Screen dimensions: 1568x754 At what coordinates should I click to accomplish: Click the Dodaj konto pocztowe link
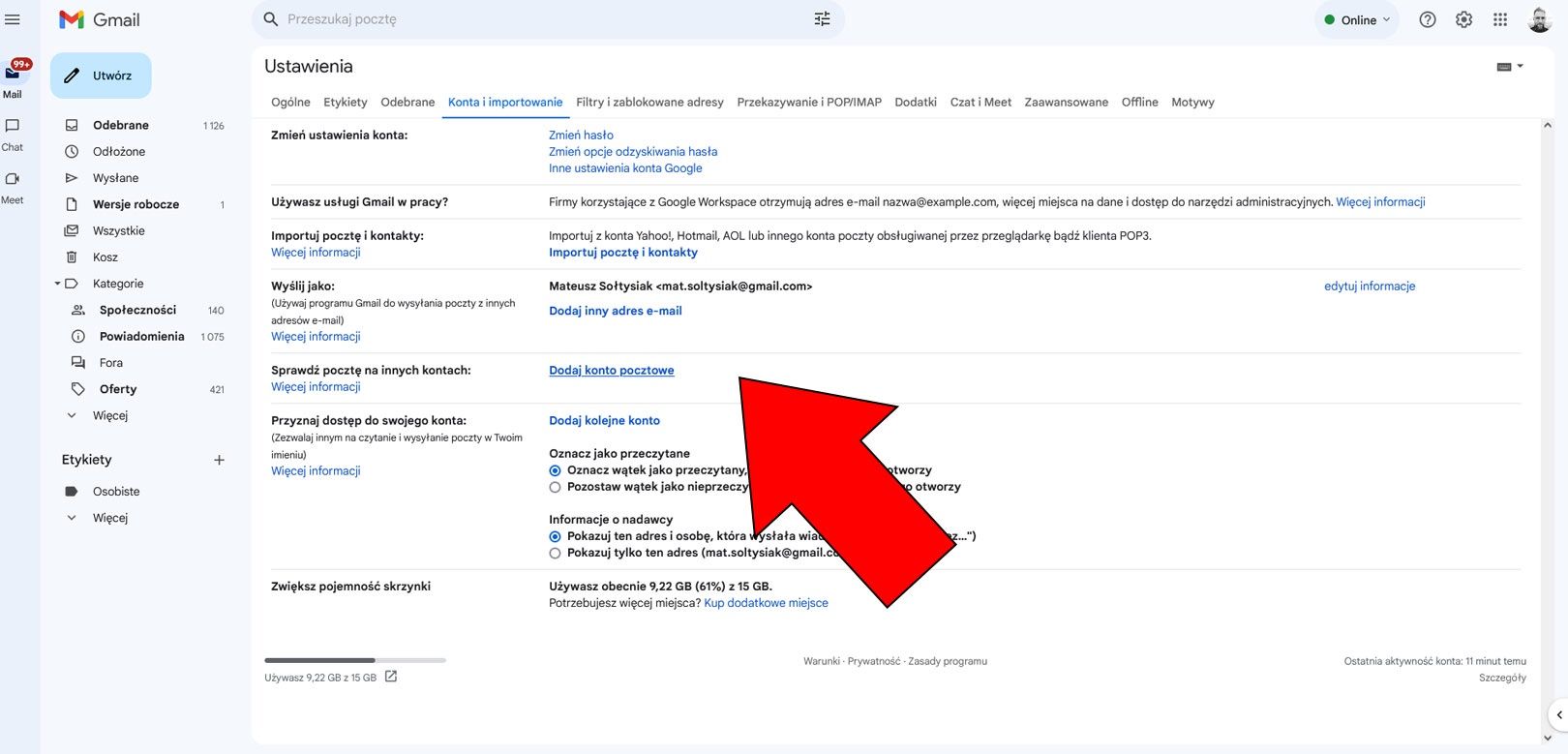612,370
